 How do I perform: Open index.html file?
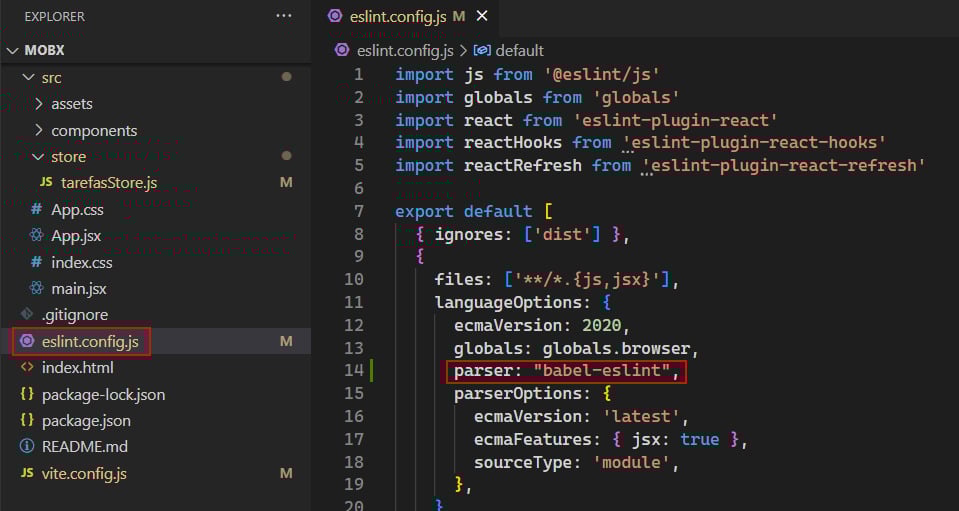tap(78, 368)
